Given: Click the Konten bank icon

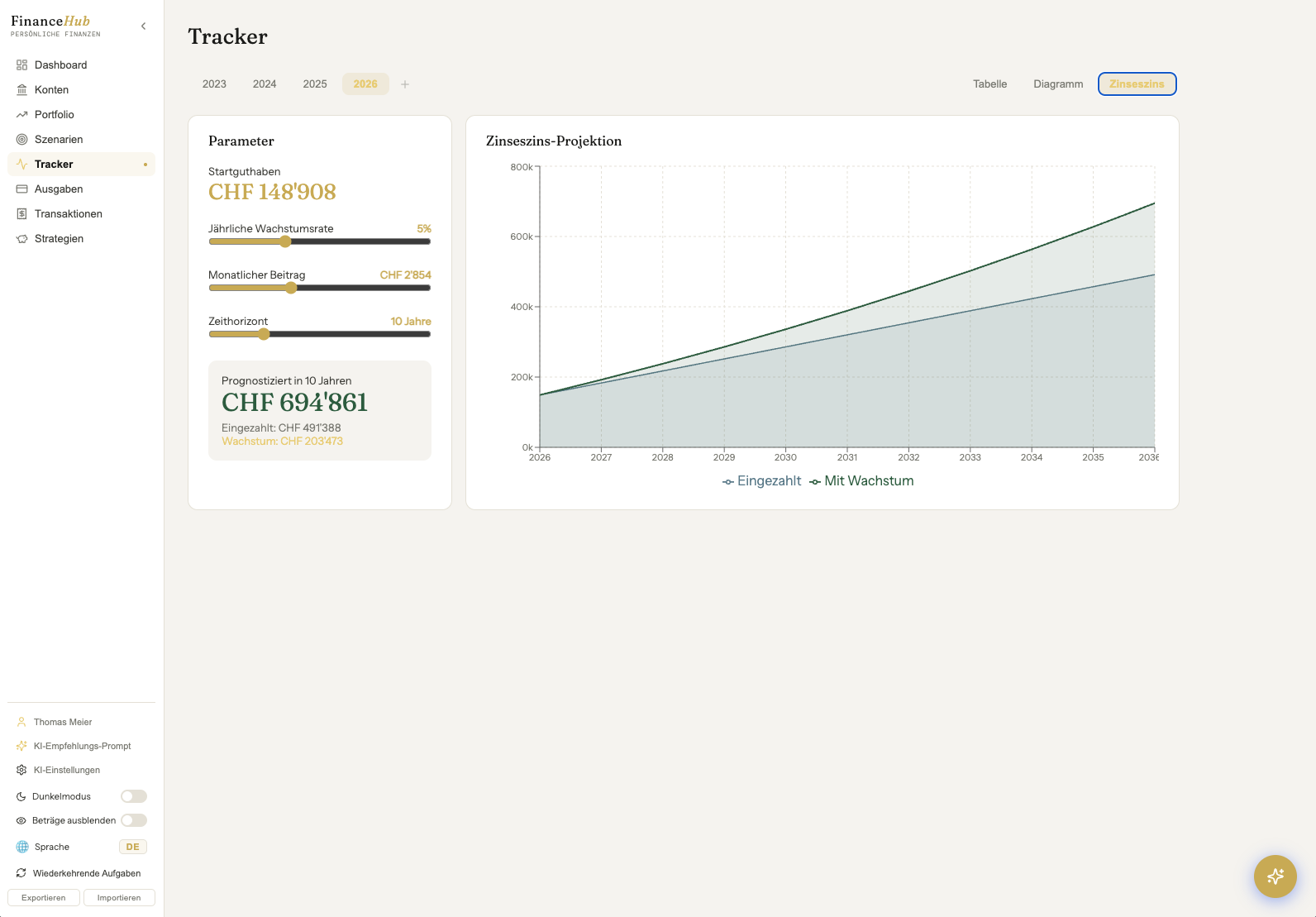Looking at the screenshot, I should point(22,90).
